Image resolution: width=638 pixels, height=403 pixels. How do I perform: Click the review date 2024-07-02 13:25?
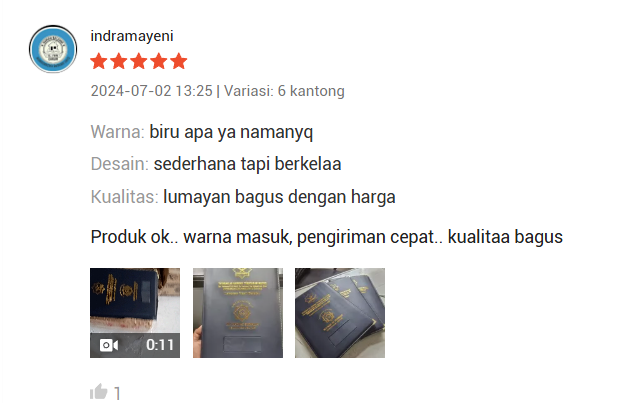(151, 91)
